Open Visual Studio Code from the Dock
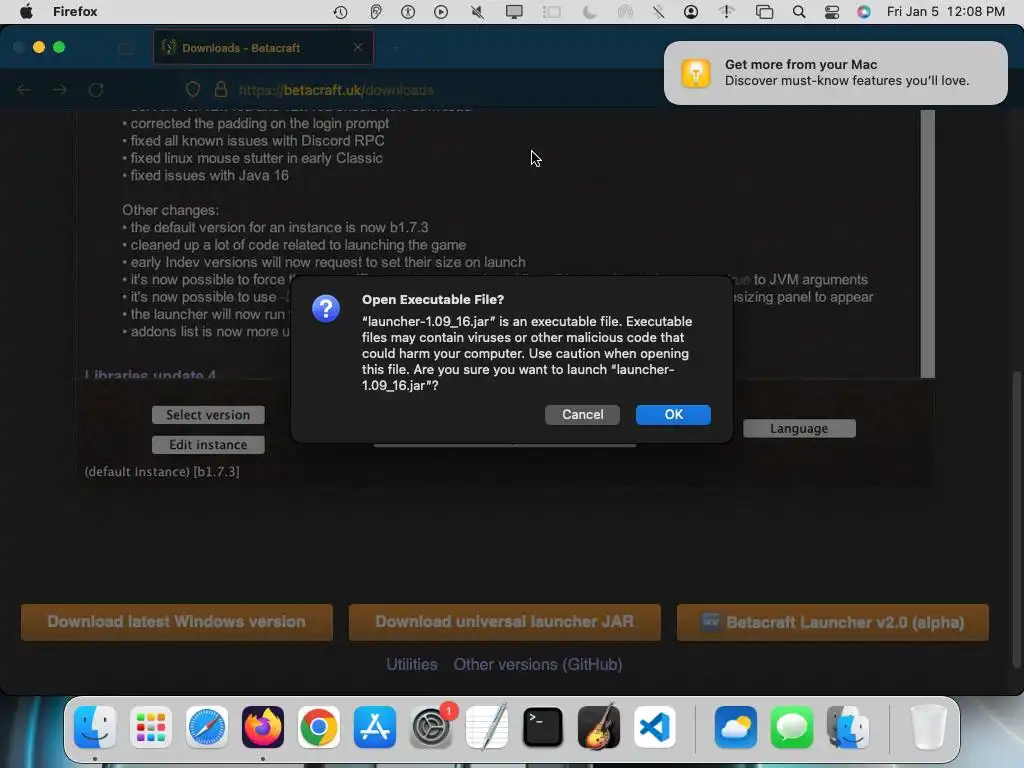The height and width of the screenshot is (768, 1024). pyautogui.click(x=655, y=727)
